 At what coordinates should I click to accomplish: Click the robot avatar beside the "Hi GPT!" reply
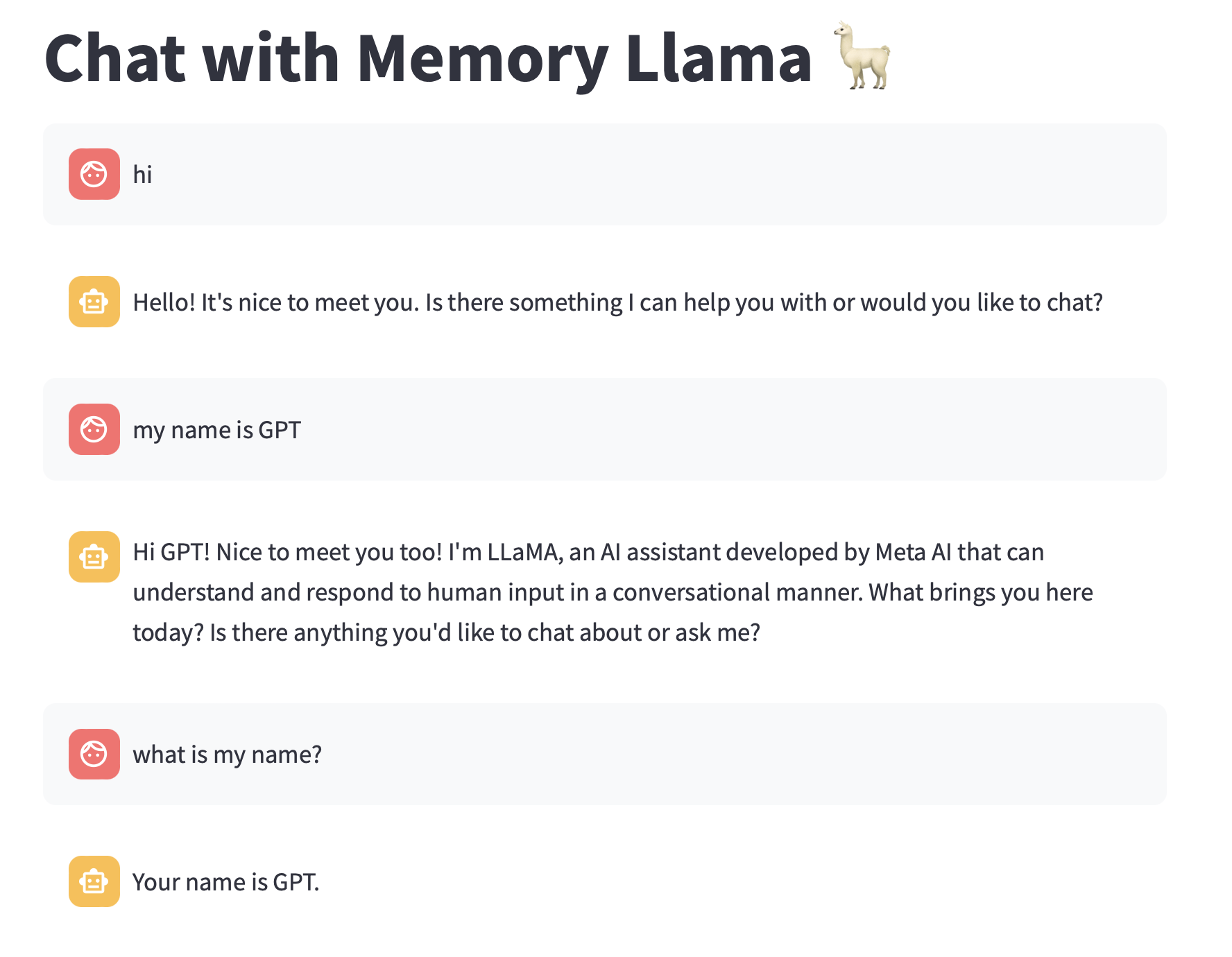click(94, 557)
